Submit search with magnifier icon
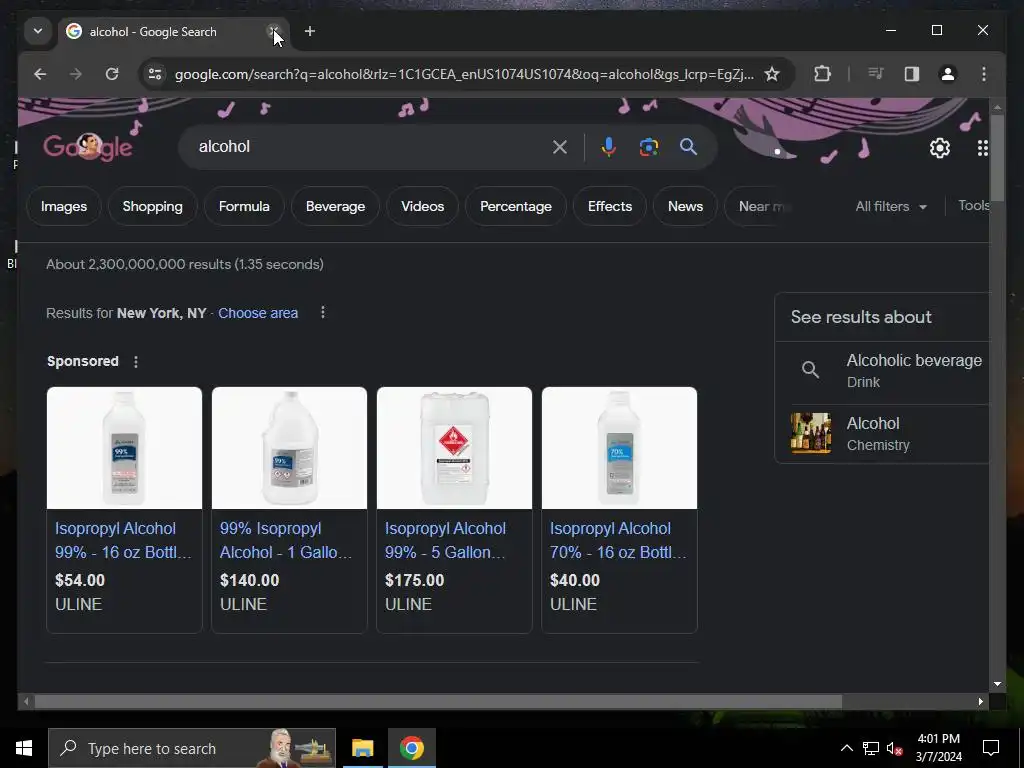 [688, 147]
